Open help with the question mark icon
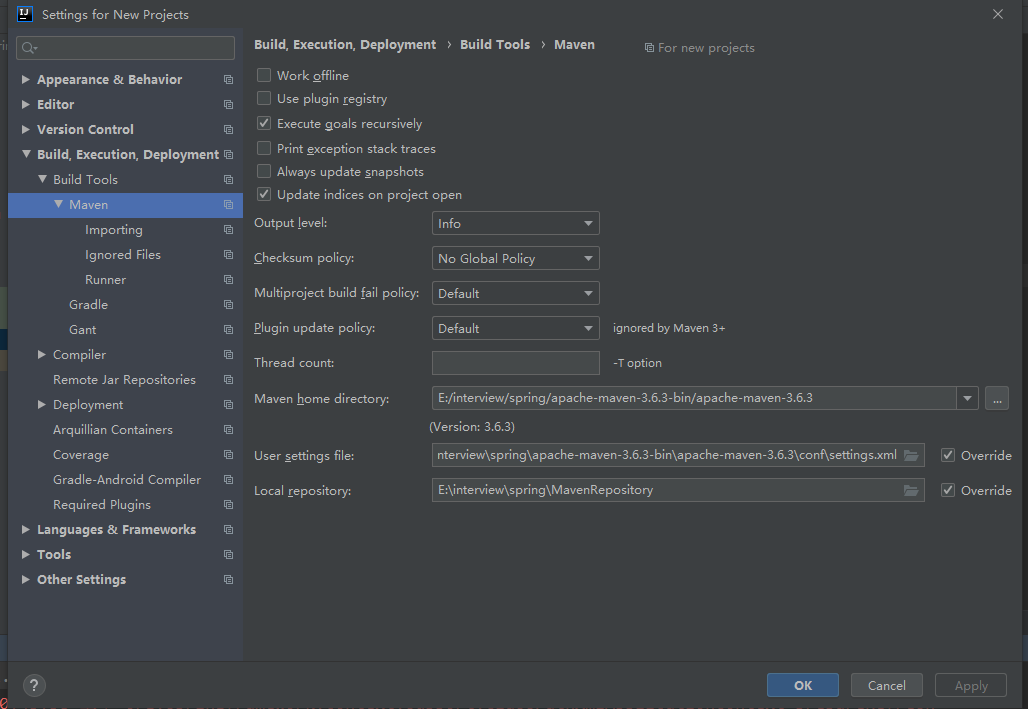 [34, 685]
